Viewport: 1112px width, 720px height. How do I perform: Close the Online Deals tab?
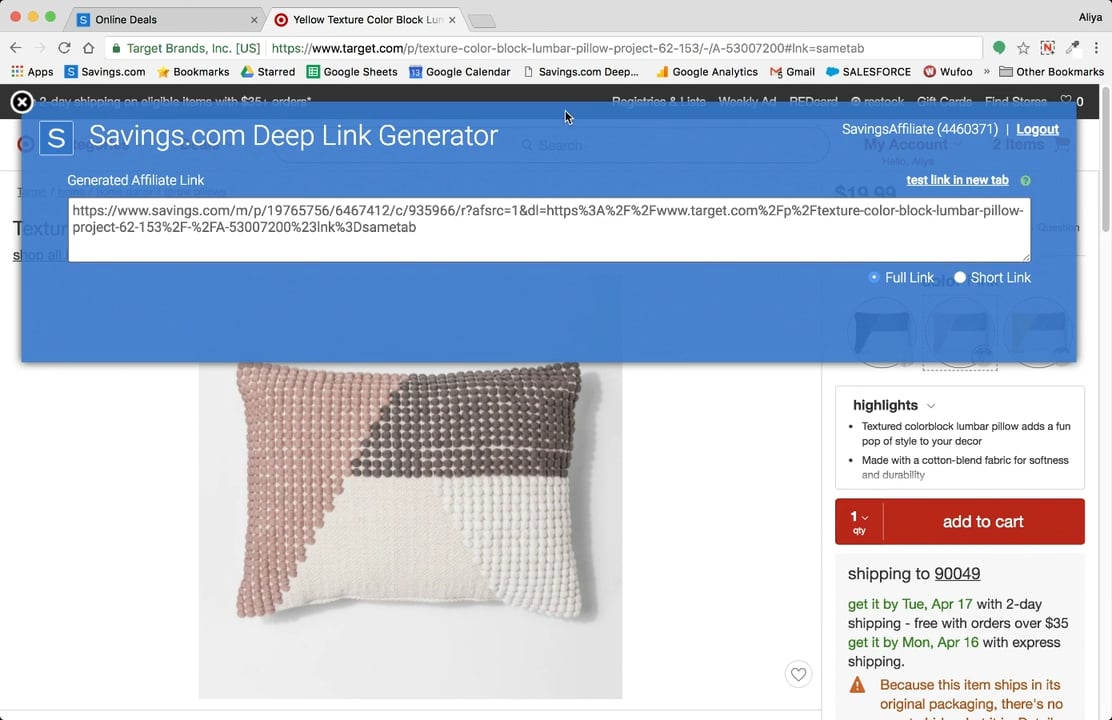point(254,20)
